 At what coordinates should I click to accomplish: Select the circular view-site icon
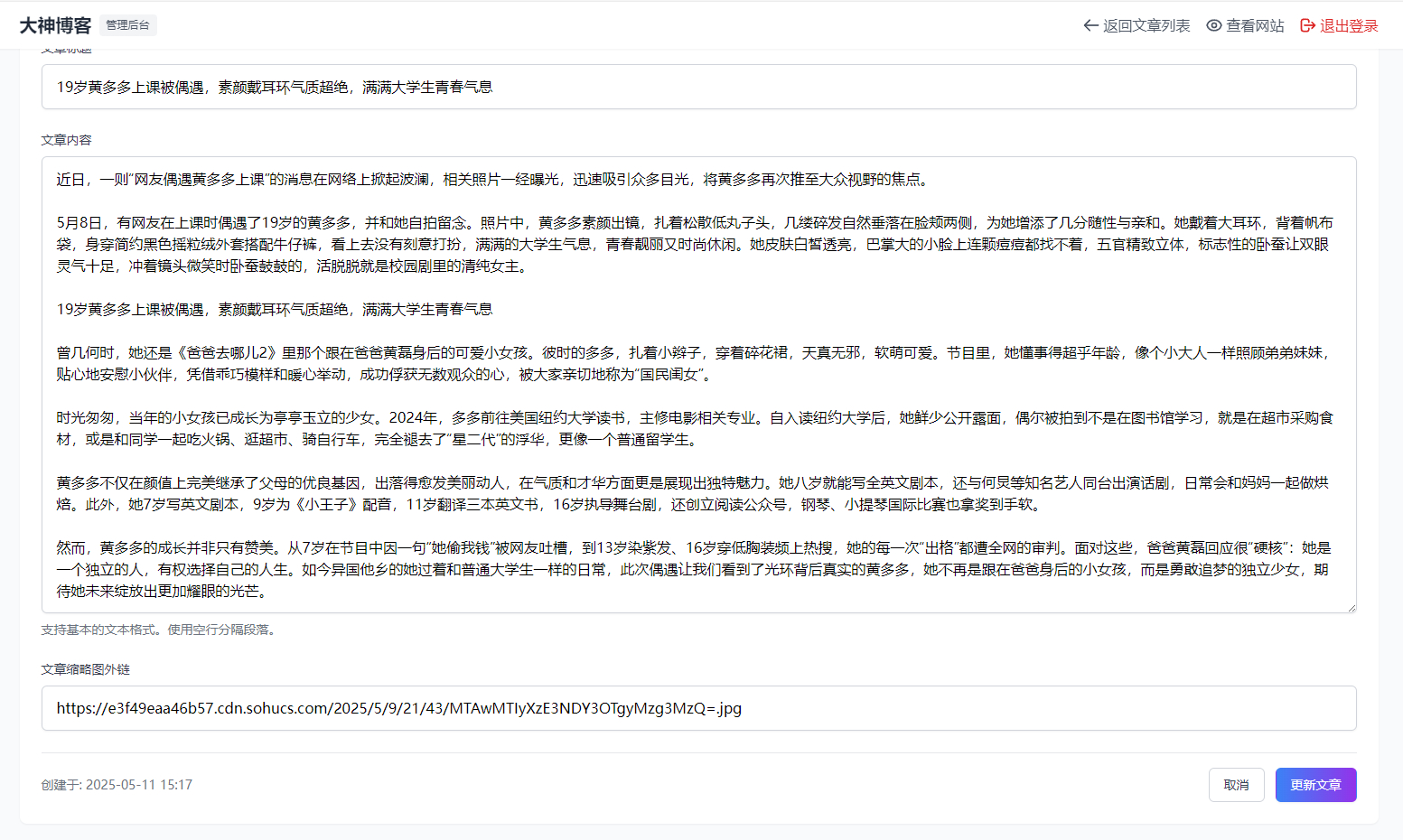coord(1213,25)
